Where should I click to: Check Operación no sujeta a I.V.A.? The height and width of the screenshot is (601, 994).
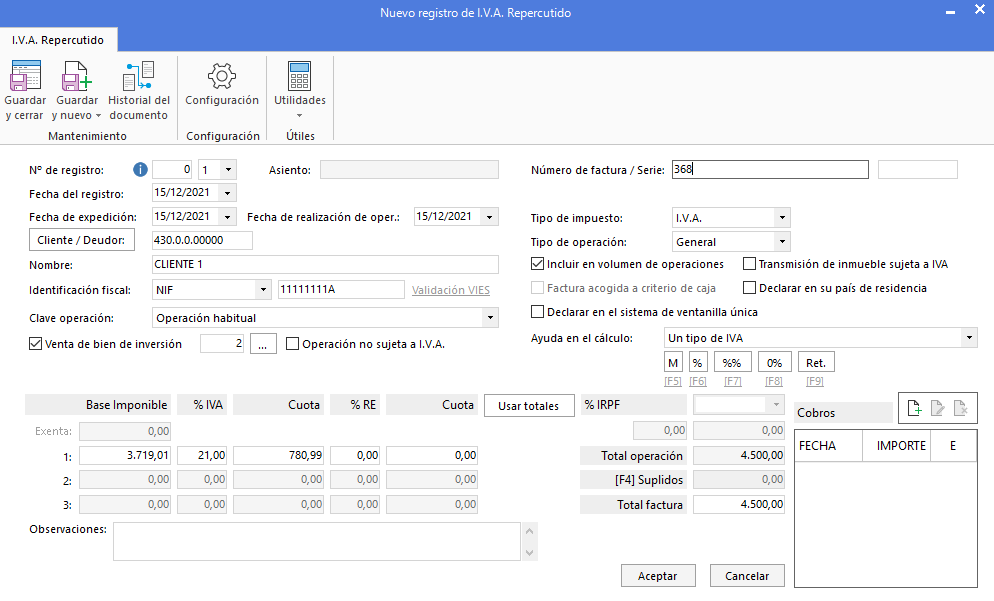[x=292, y=344]
